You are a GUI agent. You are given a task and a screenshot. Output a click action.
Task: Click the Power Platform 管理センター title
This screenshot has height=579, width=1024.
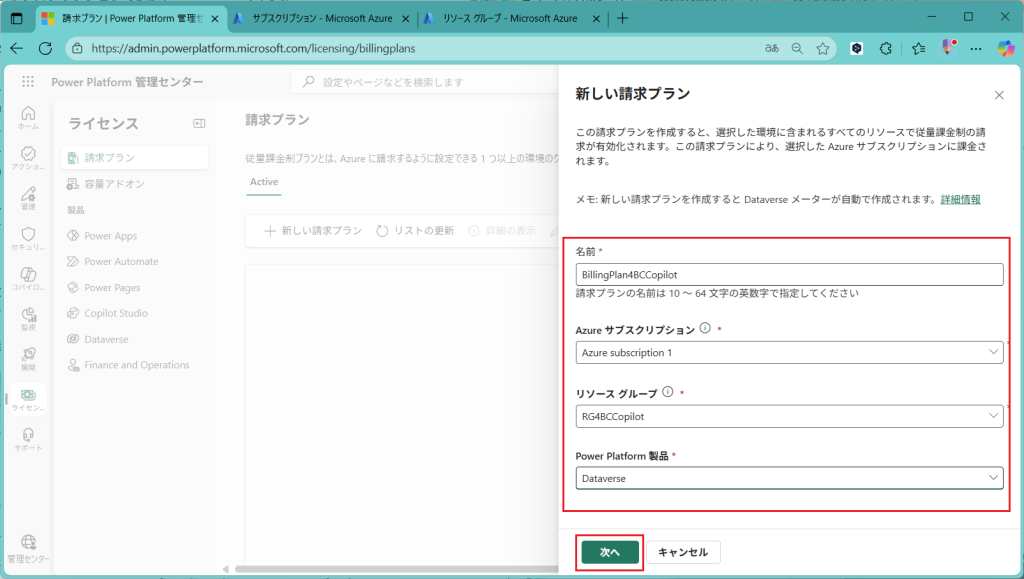pos(127,82)
